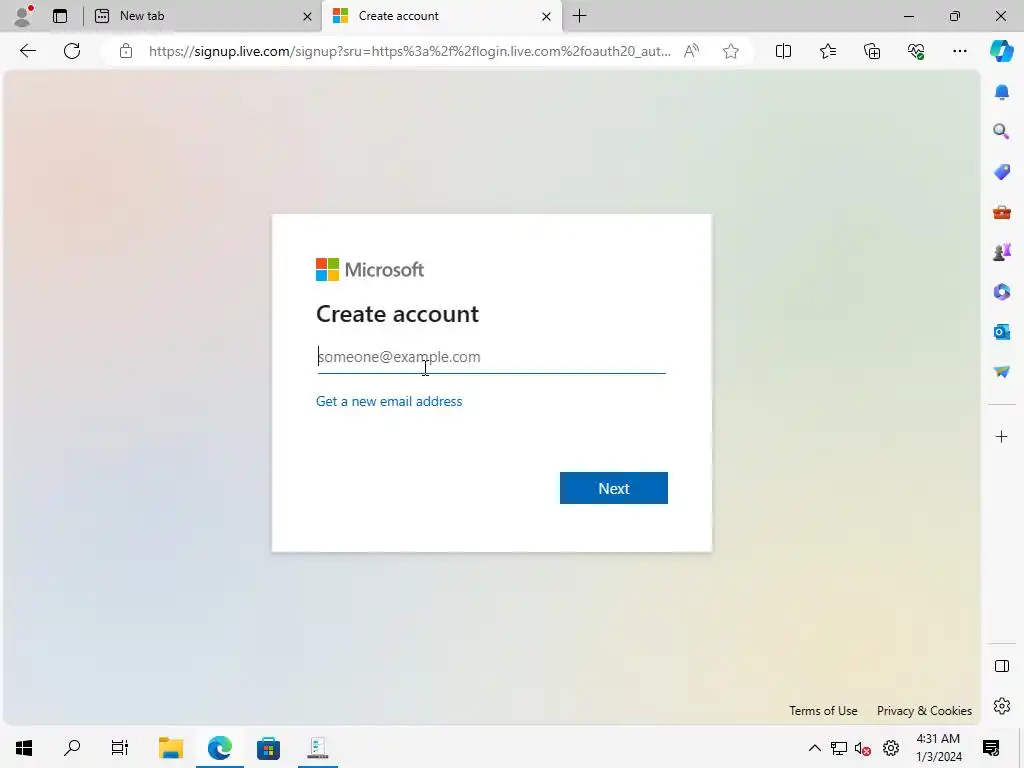Open the clock showing 4:31 AM
This screenshot has height=768, width=1024.
pyautogui.click(x=938, y=748)
